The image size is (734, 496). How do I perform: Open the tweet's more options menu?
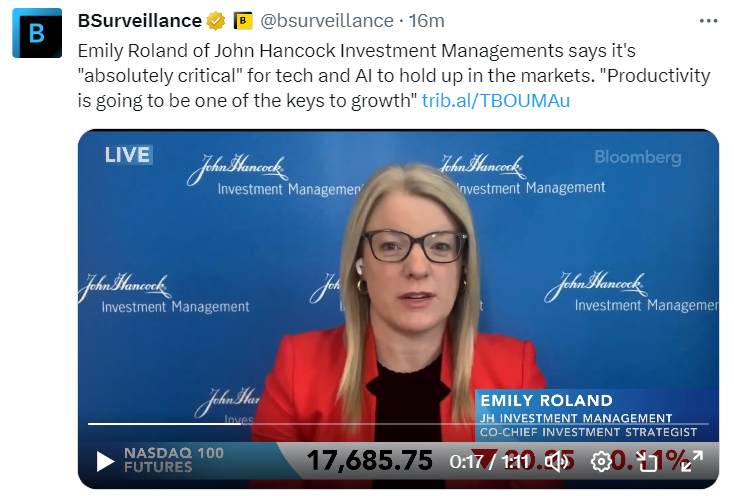pyautogui.click(x=708, y=21)
